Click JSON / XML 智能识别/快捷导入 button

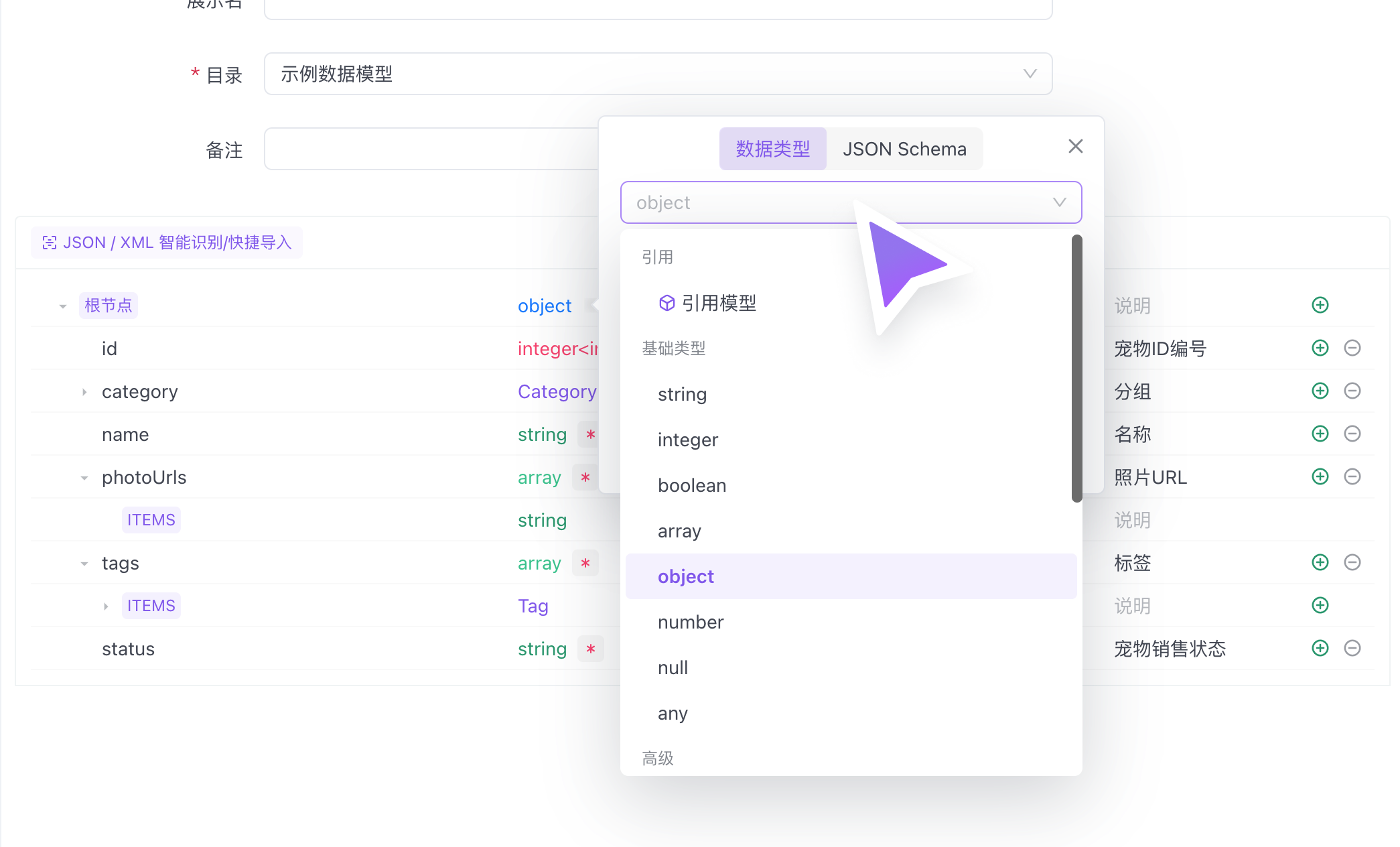[x=167, y=242]
